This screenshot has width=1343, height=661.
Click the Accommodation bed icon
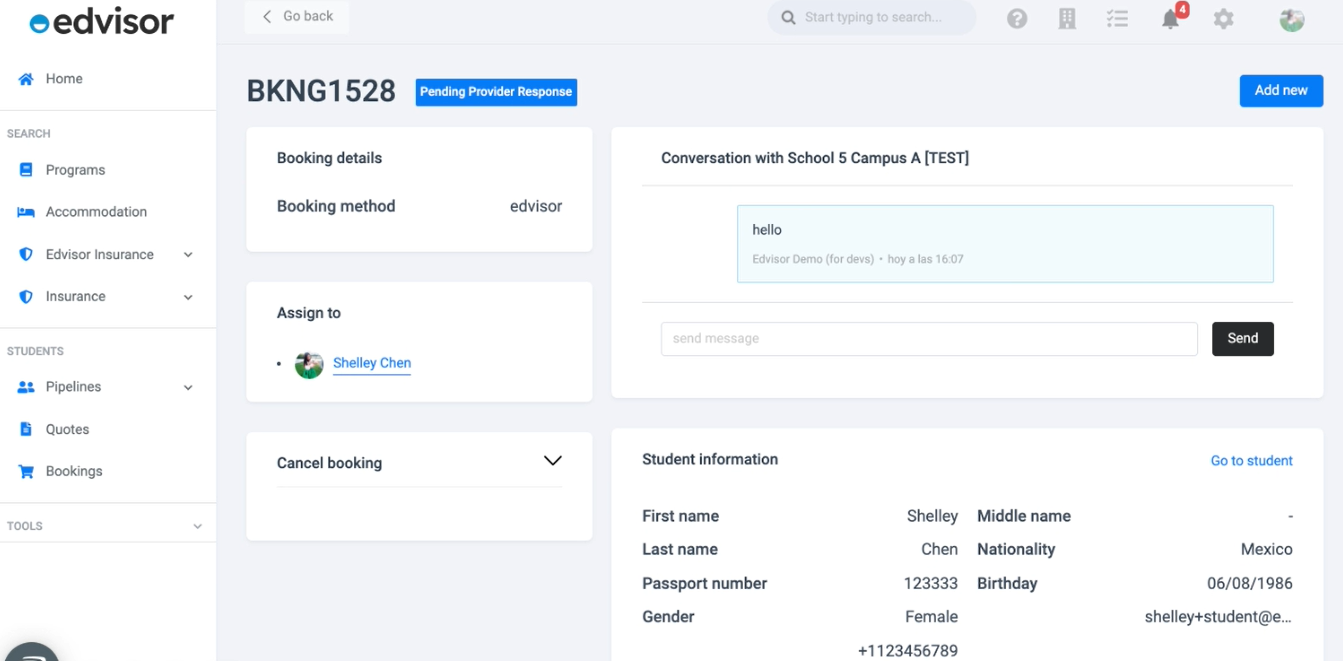[x=26, y=212]
